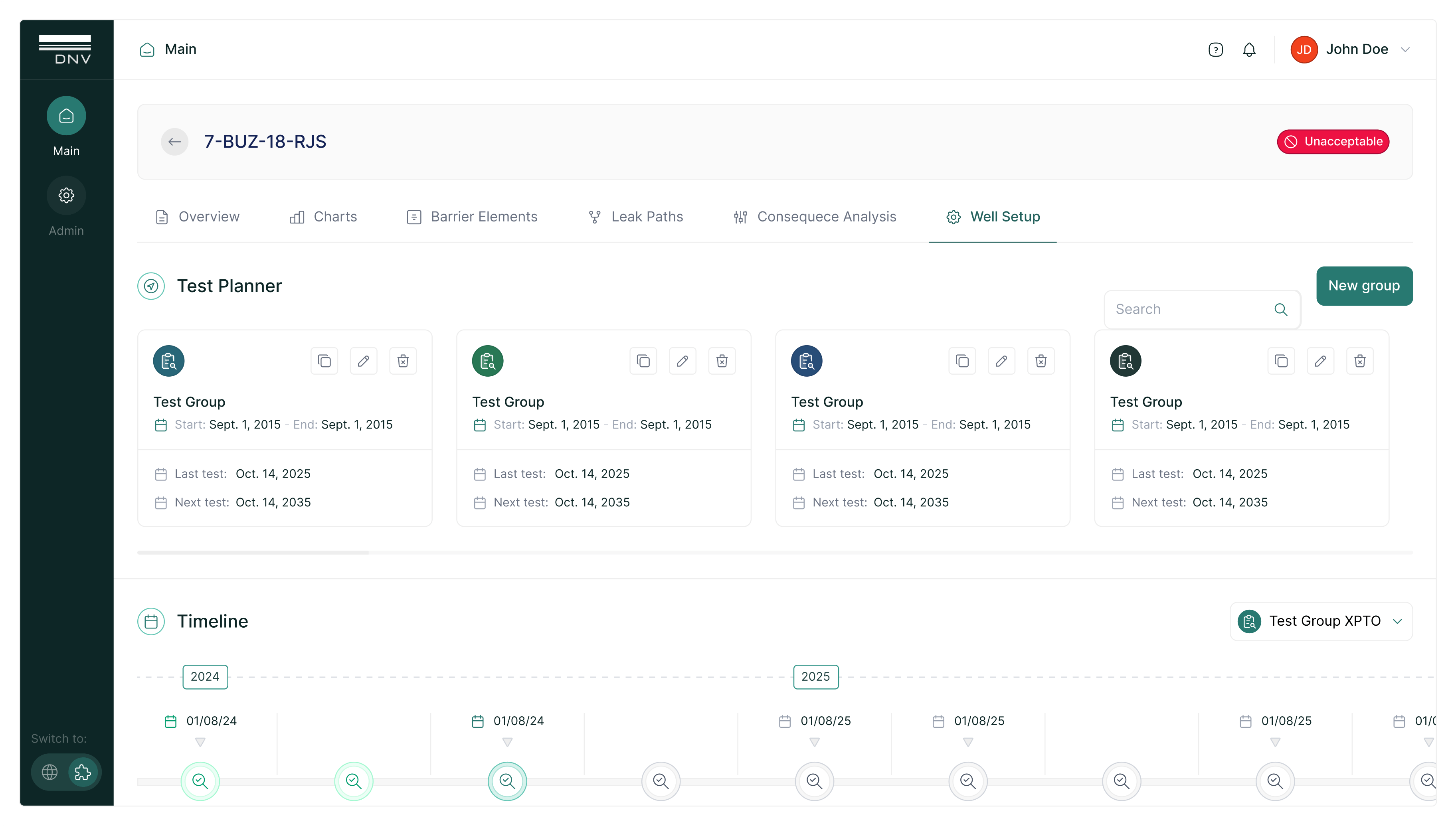Open the Test Group XPTO dropdown
Screen dimensions: 1456x826
pos(1321,621)
